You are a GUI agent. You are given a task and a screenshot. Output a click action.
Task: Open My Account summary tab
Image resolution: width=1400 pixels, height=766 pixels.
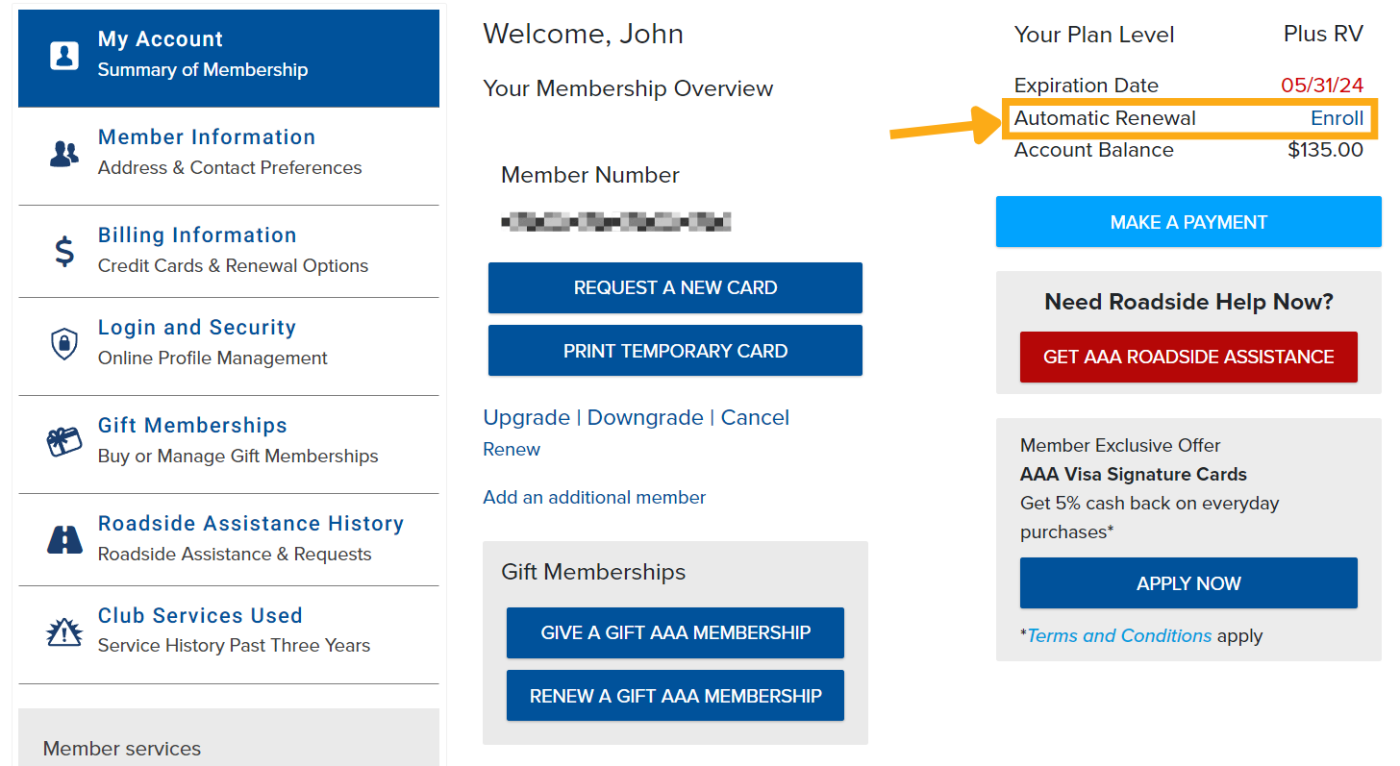(229, 58)
